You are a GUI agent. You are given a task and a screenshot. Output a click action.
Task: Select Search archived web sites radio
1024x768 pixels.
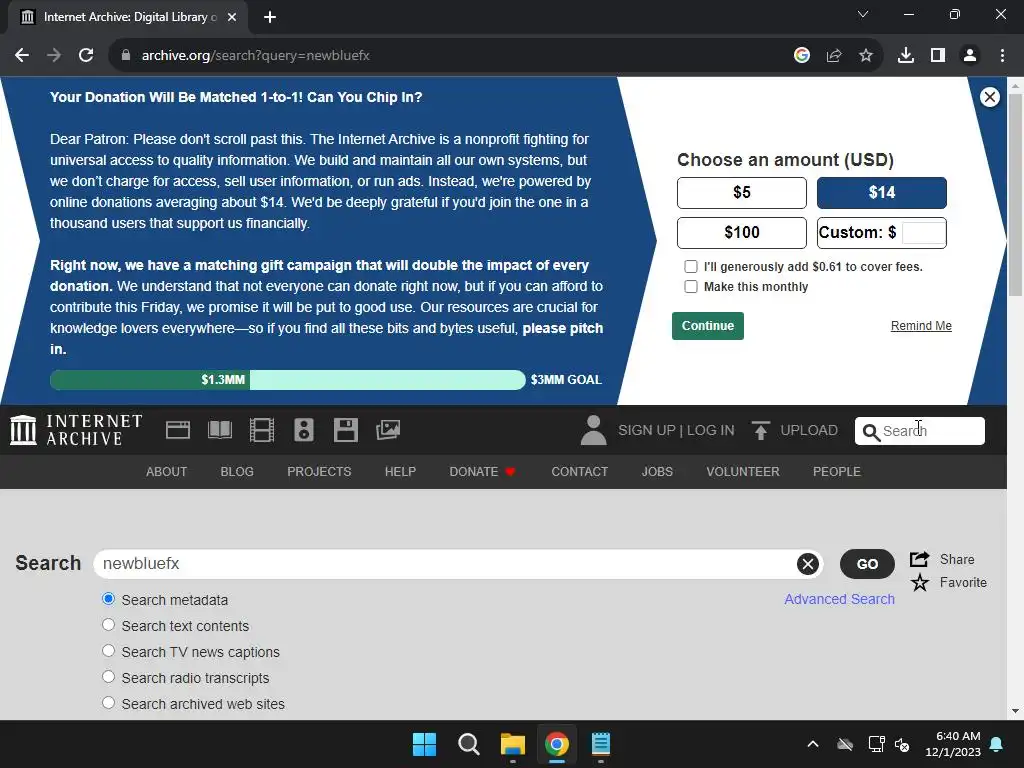[108, 703]
